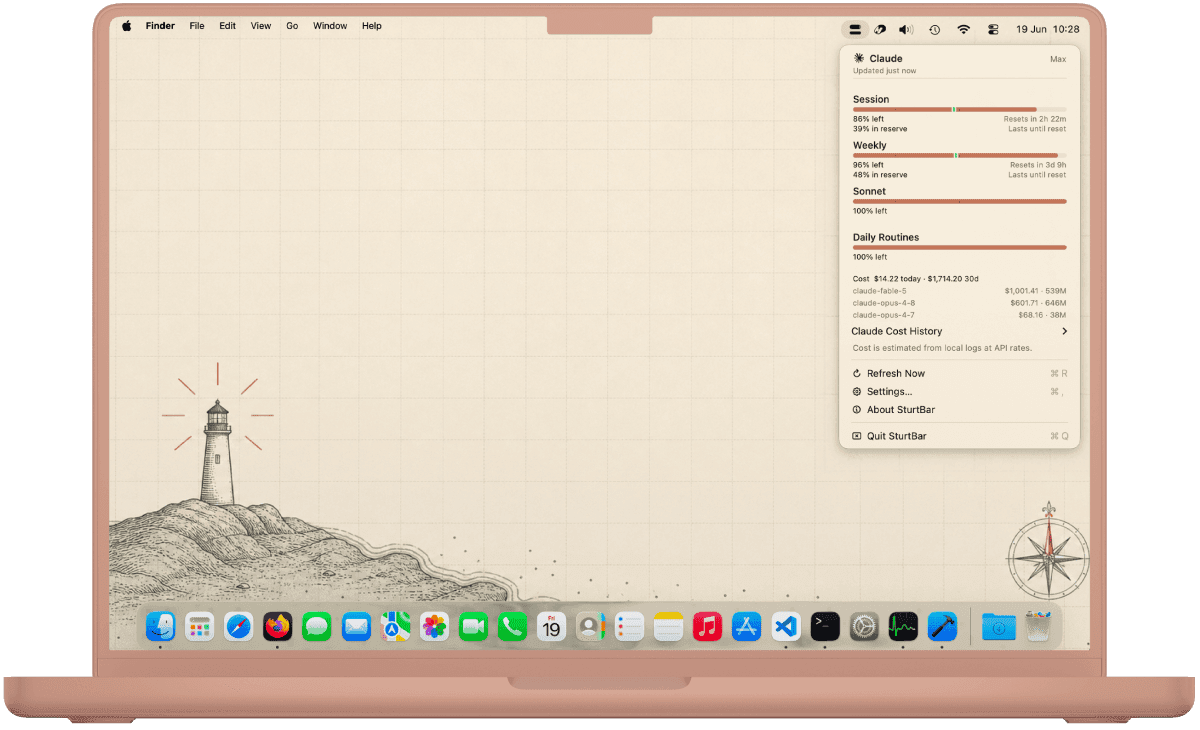Click the Sonnet usage progress bar
This screenshot has width=1200, height=730.
(x=959, y=201)
